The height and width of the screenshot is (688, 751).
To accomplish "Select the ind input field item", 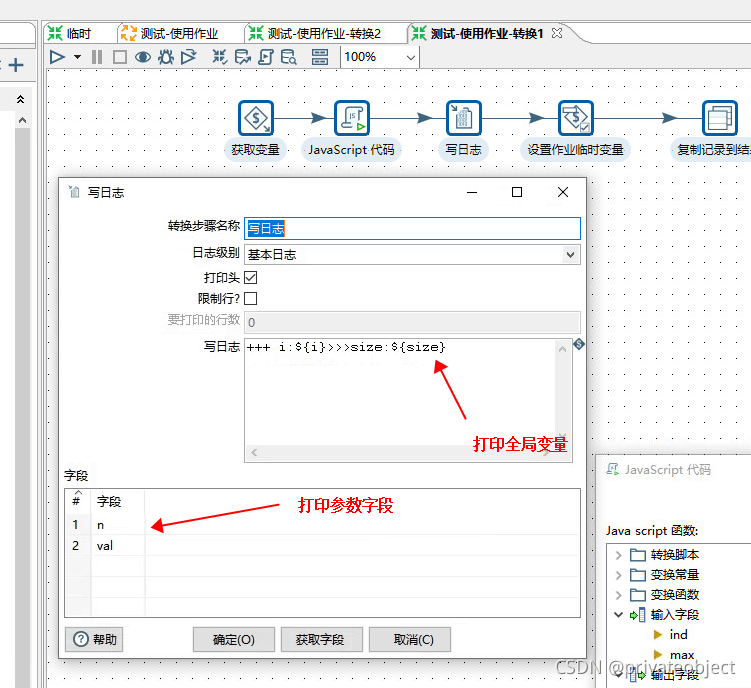I will [678, 635].
